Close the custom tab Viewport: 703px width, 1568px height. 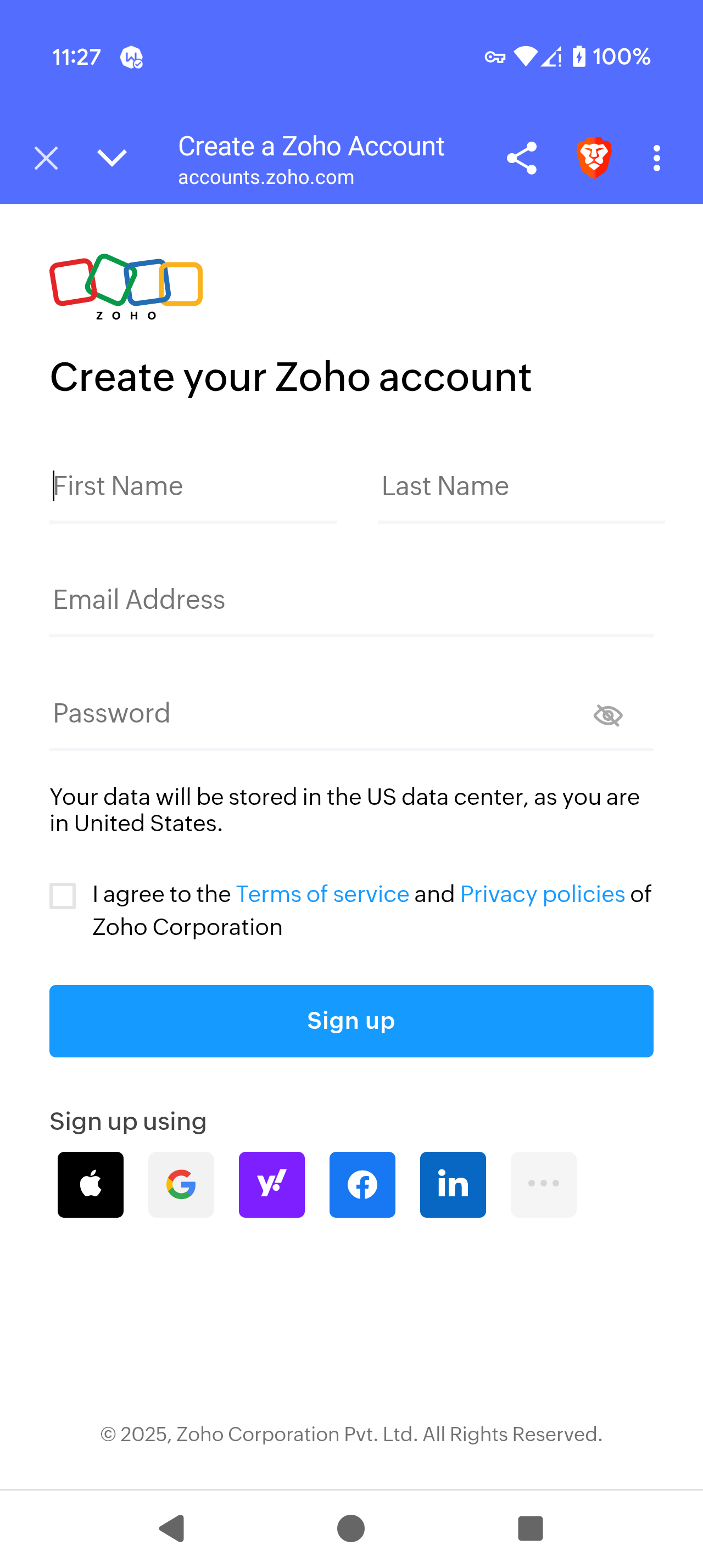pos(46,158)
